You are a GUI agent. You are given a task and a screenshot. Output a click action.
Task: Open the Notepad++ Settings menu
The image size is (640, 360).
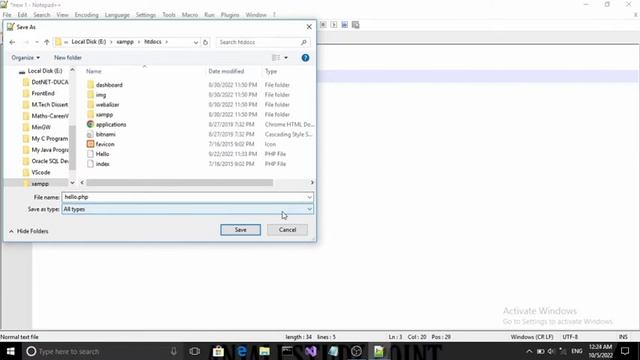tap(146, 15)
